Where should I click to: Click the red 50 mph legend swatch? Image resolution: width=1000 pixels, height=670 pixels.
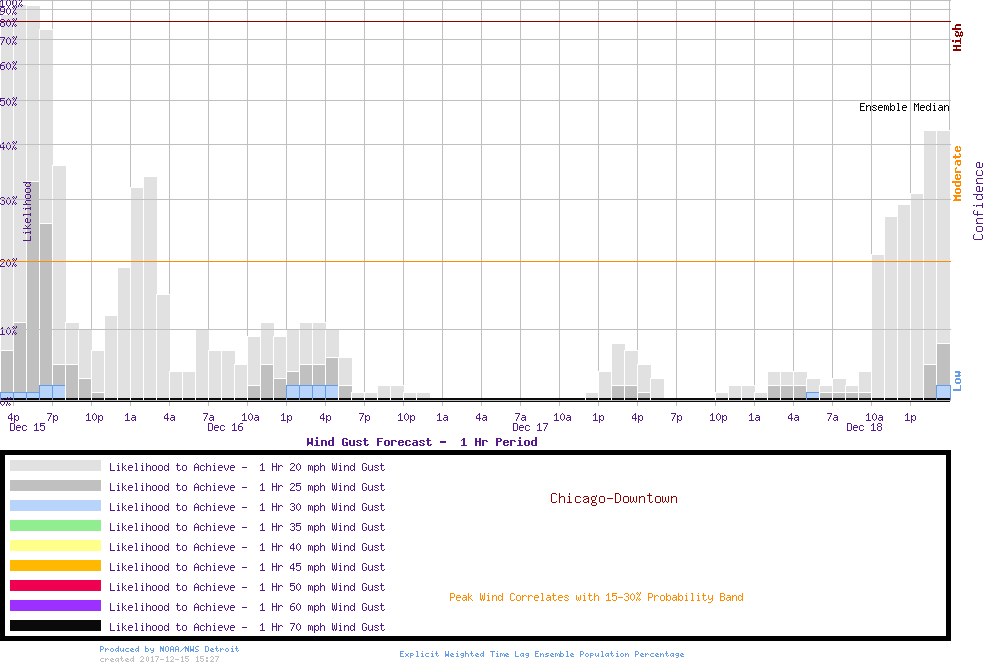tap(55, 586)
